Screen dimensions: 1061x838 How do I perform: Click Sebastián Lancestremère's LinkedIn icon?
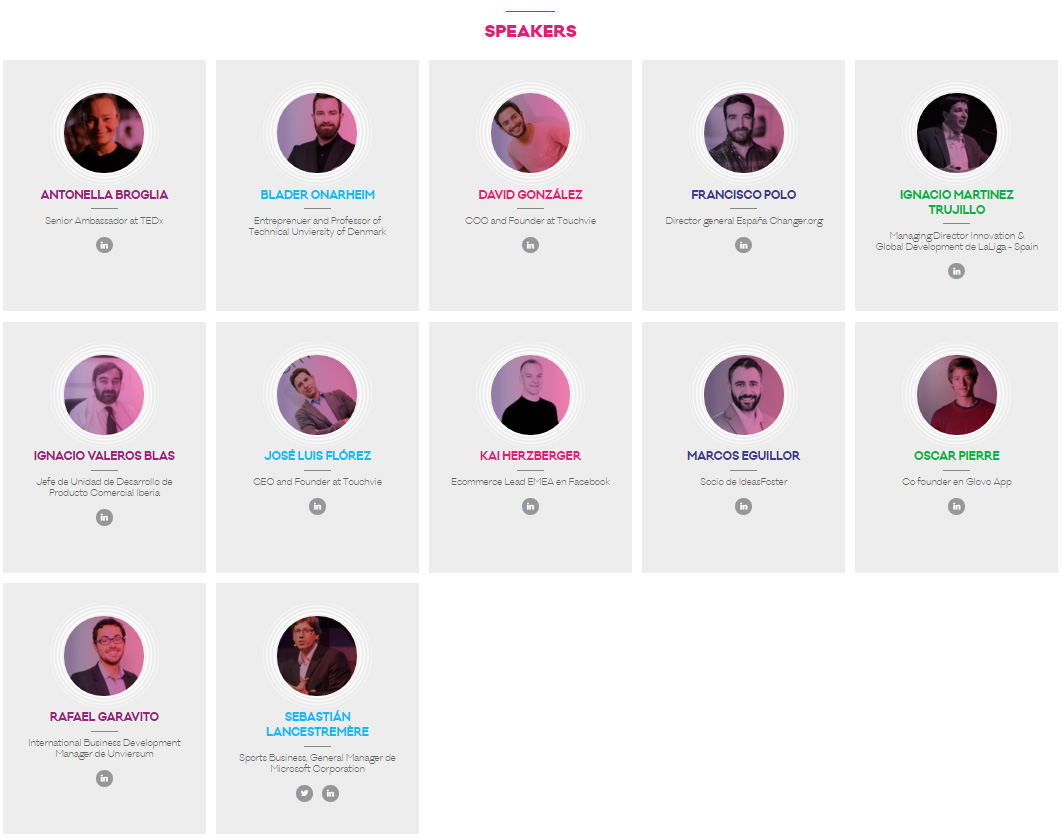coord(330,793)
